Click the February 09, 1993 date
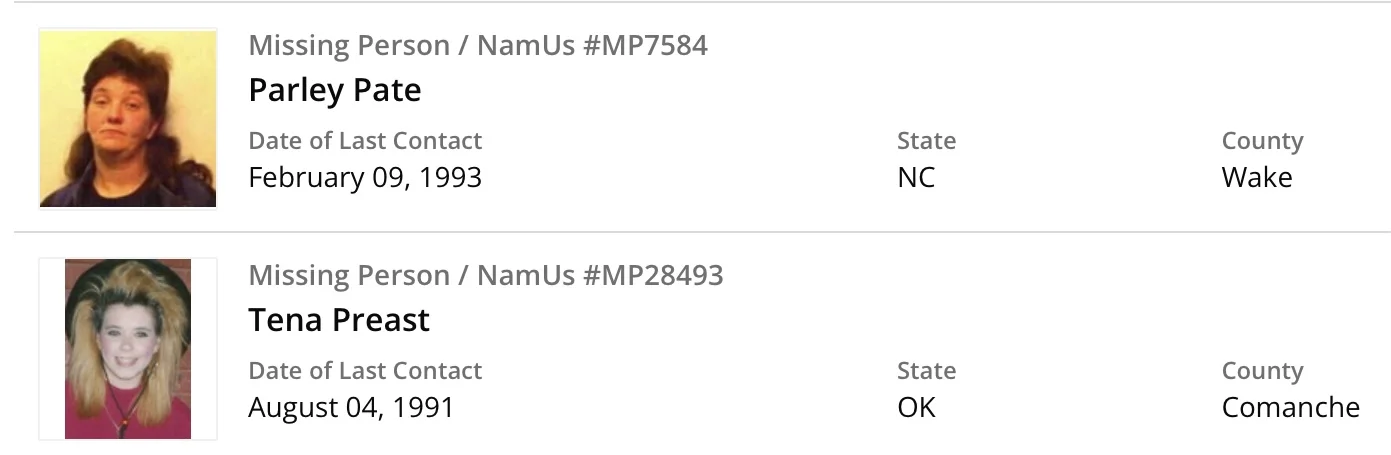Viewport: 1391px width, 455px height. click(365, 178)
